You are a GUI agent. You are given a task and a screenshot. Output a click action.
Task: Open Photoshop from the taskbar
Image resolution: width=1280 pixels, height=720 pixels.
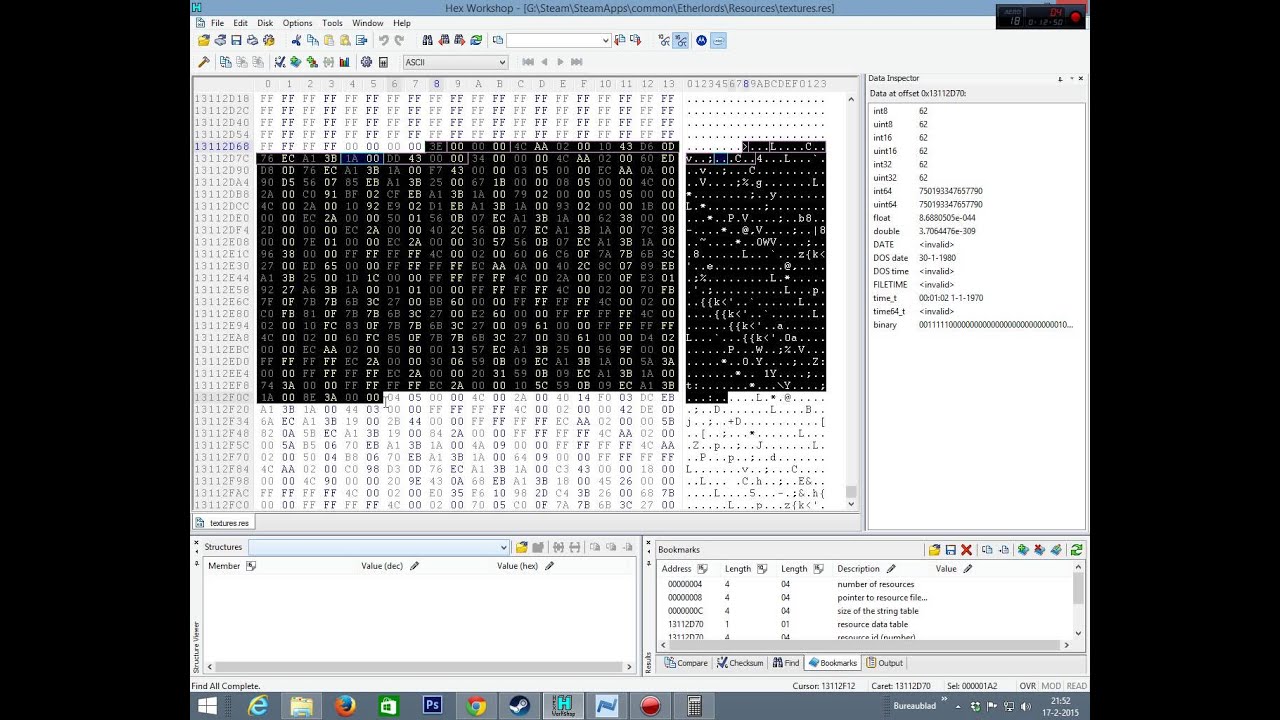432,706
